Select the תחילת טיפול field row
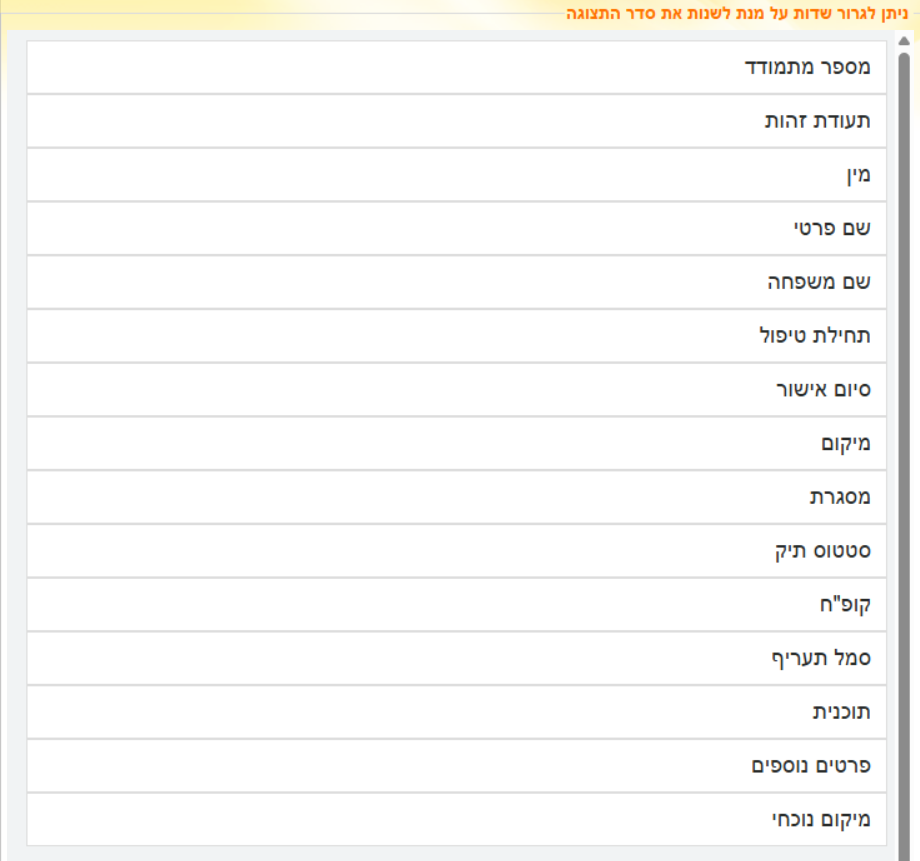920x861 pixels. pyautogui.click(x=456, y=337)
